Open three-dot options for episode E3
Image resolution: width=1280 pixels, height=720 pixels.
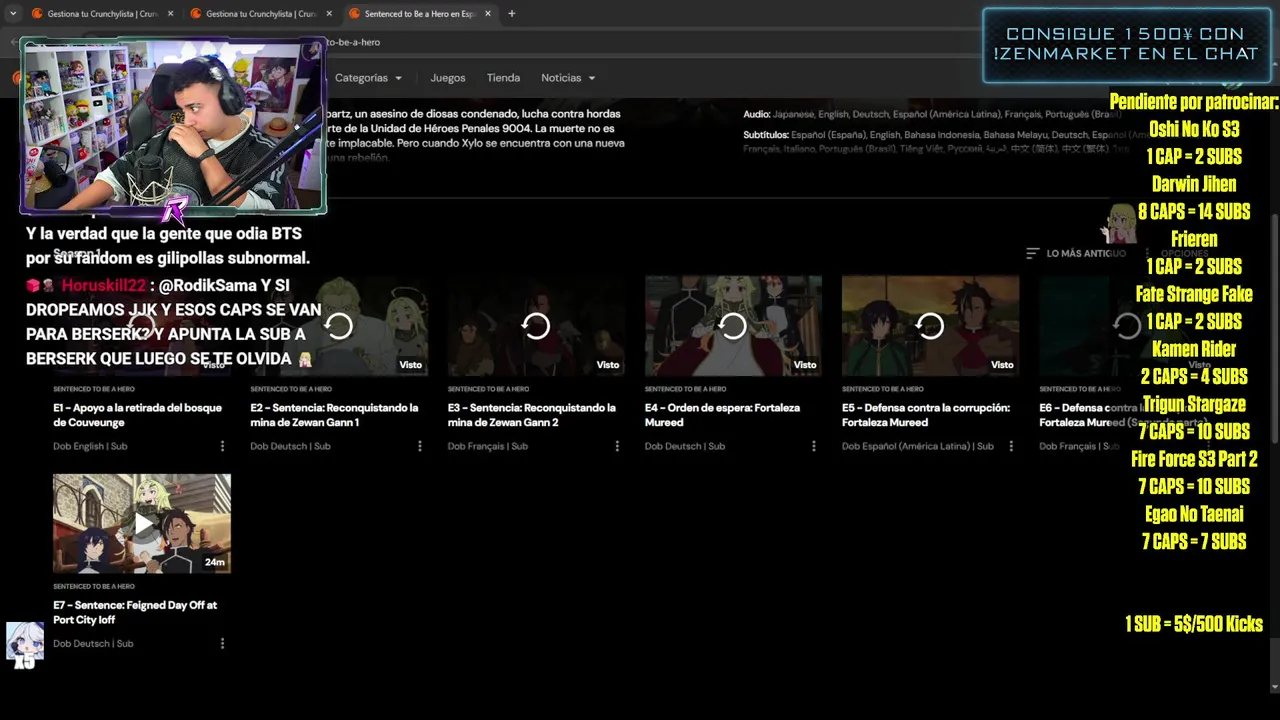616,446
